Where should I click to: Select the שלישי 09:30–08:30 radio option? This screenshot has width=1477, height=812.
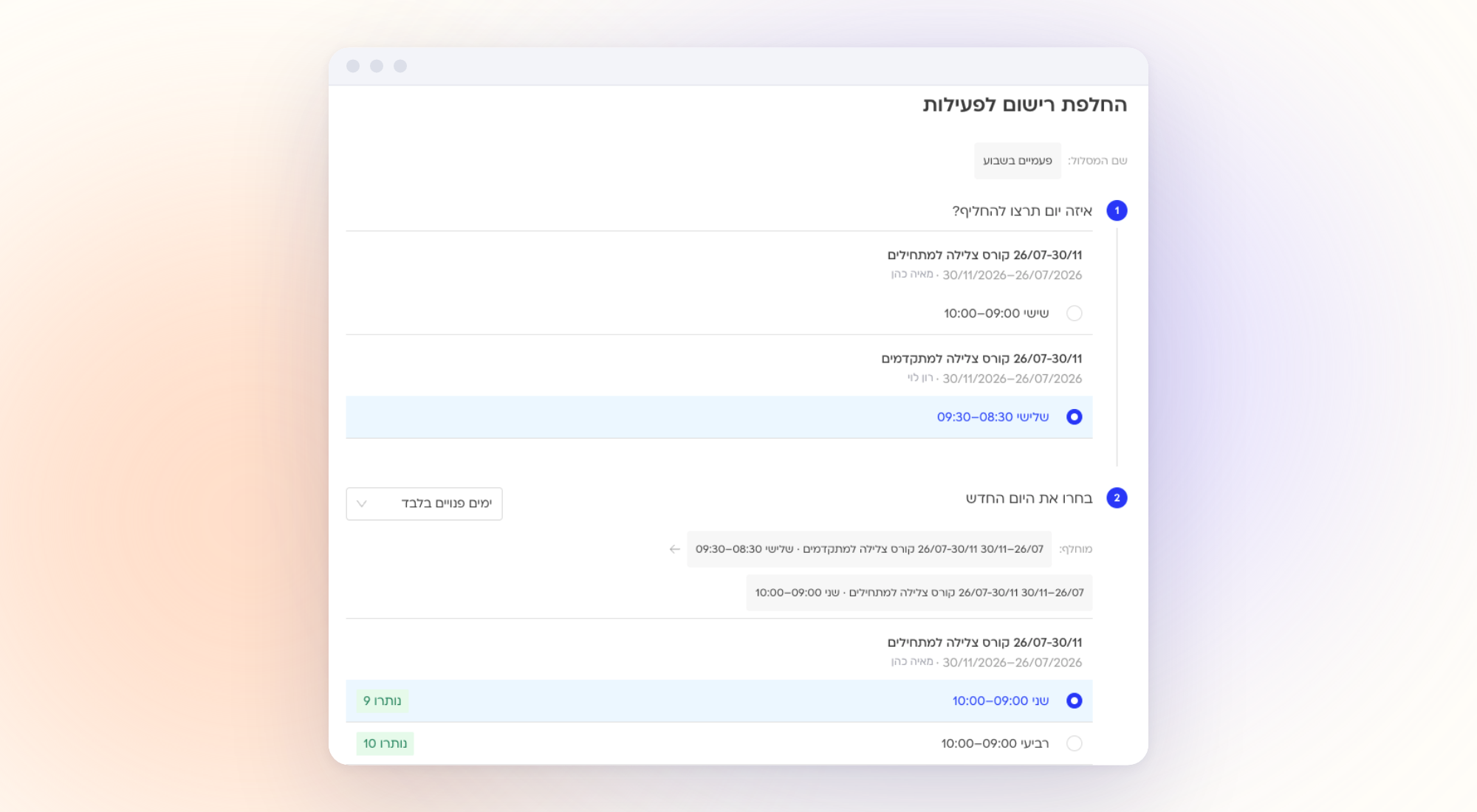point(1074,417)
